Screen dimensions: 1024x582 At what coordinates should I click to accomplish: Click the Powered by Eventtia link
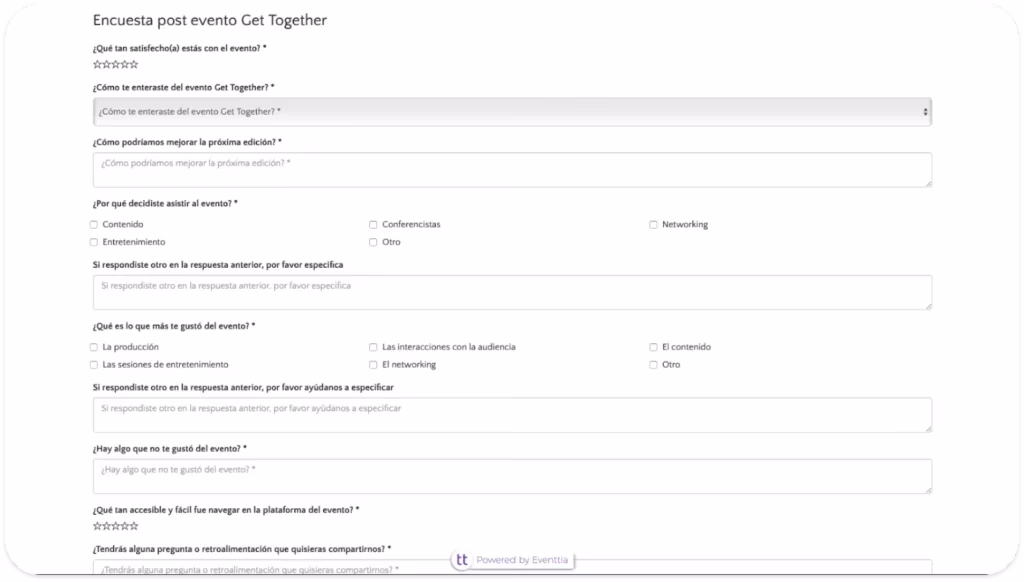522,560
